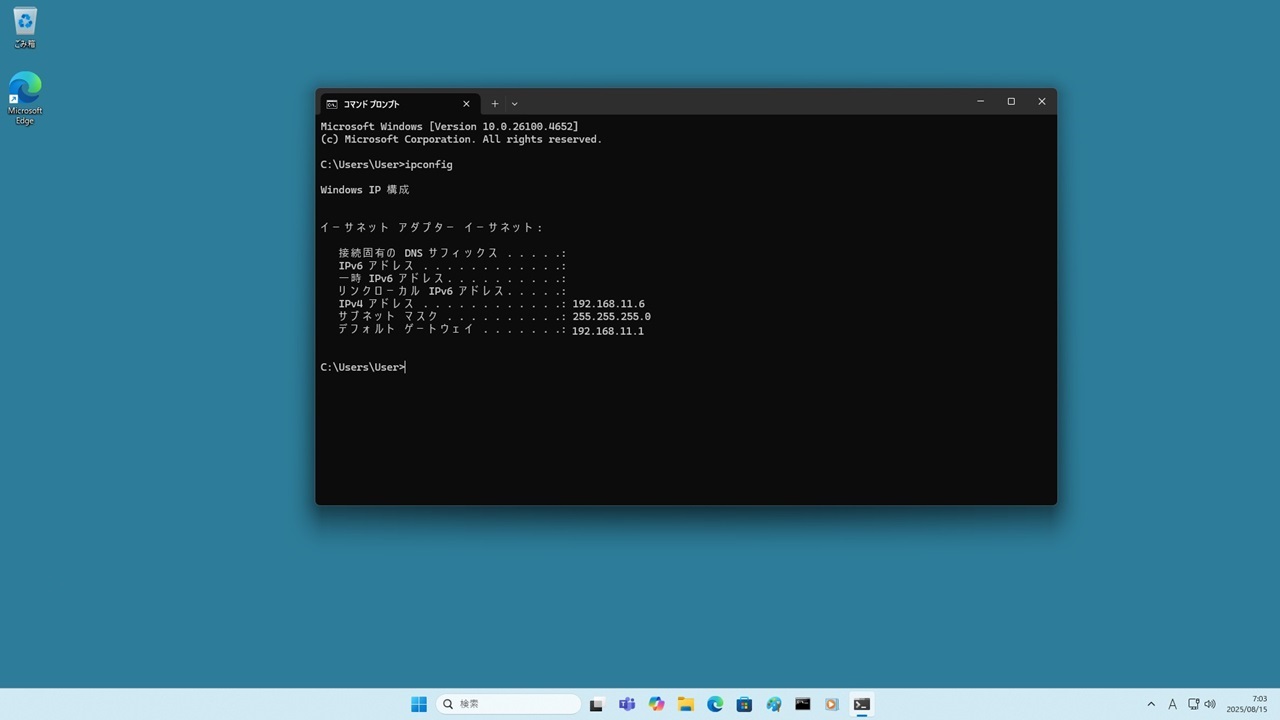Image resolution: width=1280 pixels, height=720 pixels.
Task: Open Microsoft Store from taskbar
Action: point(744,704)
